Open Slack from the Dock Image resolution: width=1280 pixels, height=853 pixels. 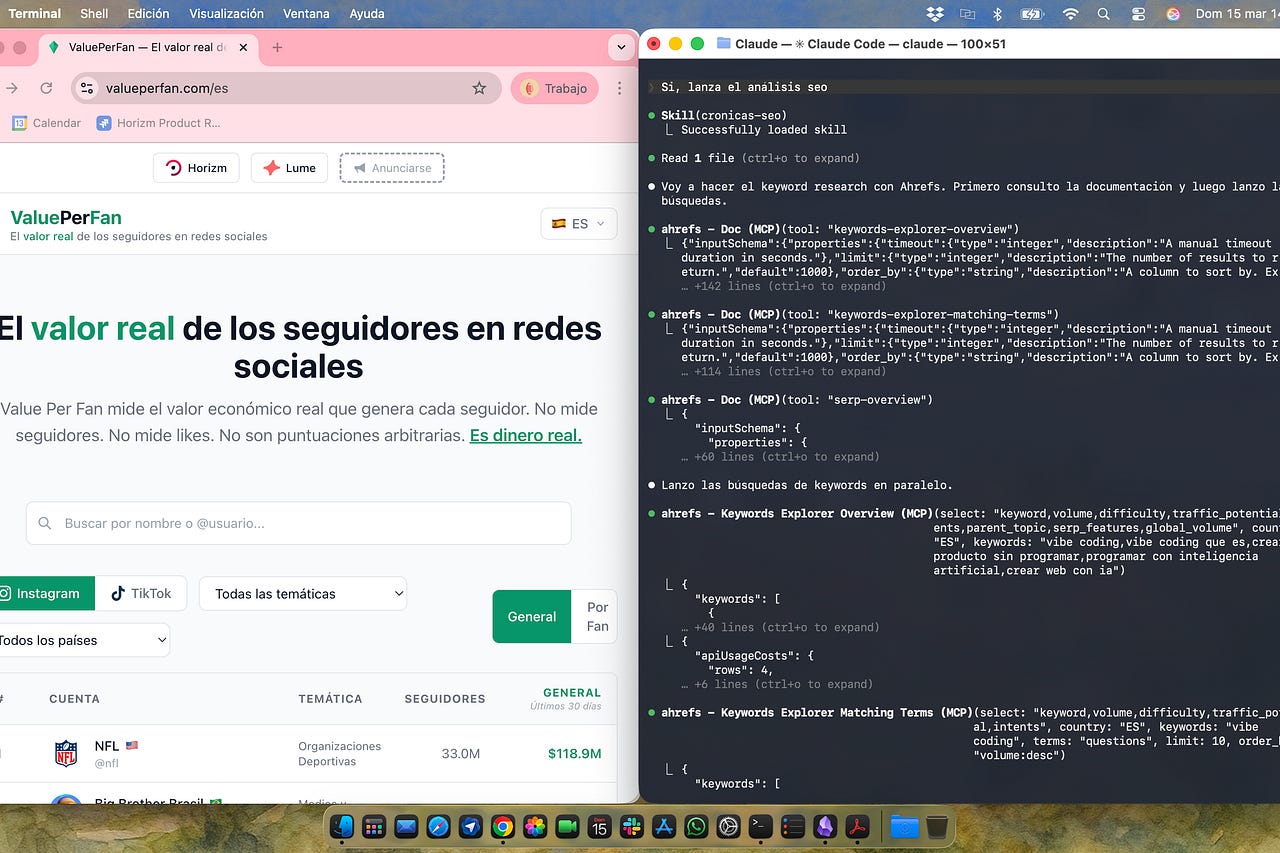(x=632, y=826)
